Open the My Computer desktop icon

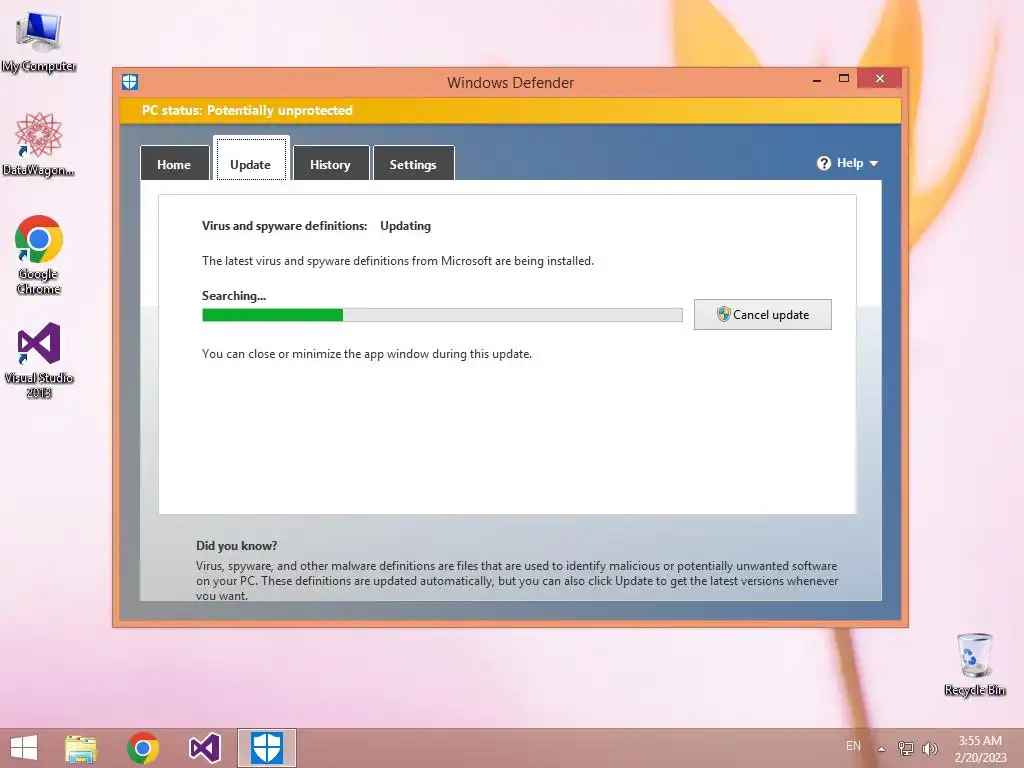pos(39,40)
